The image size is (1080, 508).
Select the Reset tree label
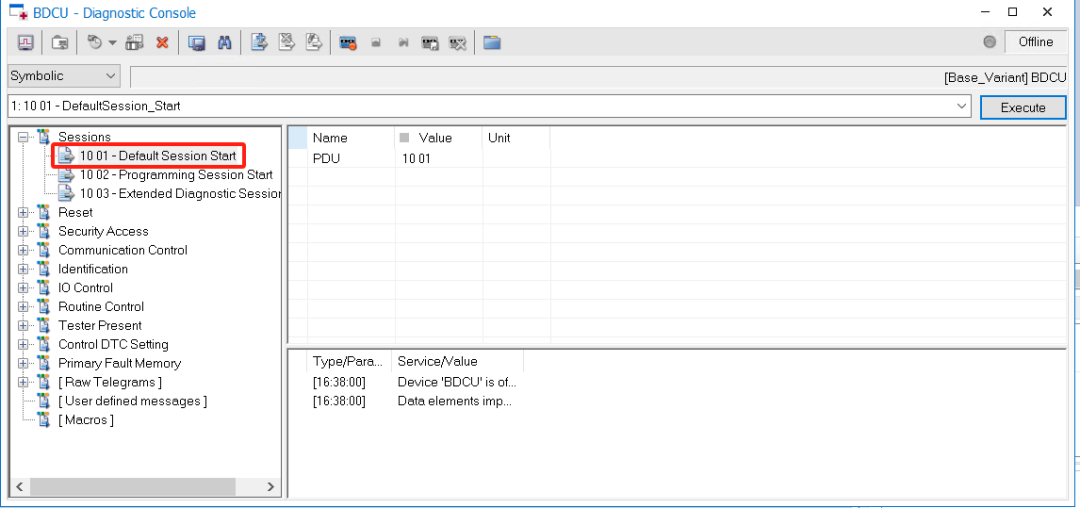pos(75,212)
